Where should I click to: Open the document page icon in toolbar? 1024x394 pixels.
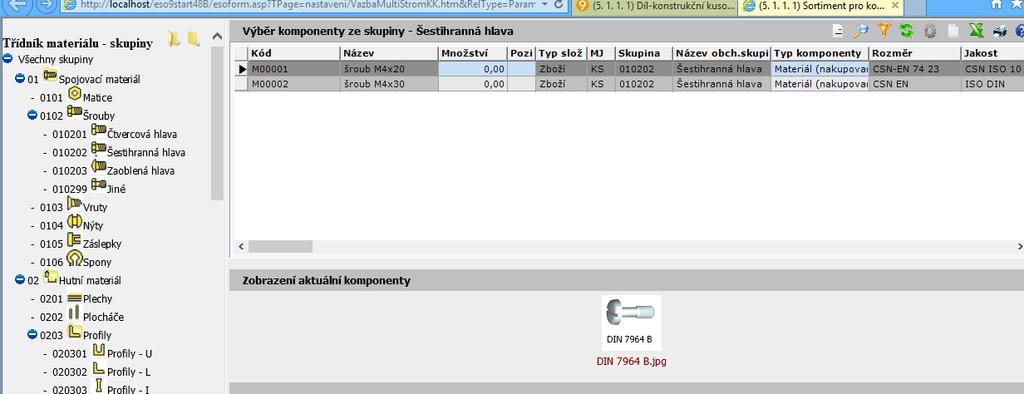(838, 31)
